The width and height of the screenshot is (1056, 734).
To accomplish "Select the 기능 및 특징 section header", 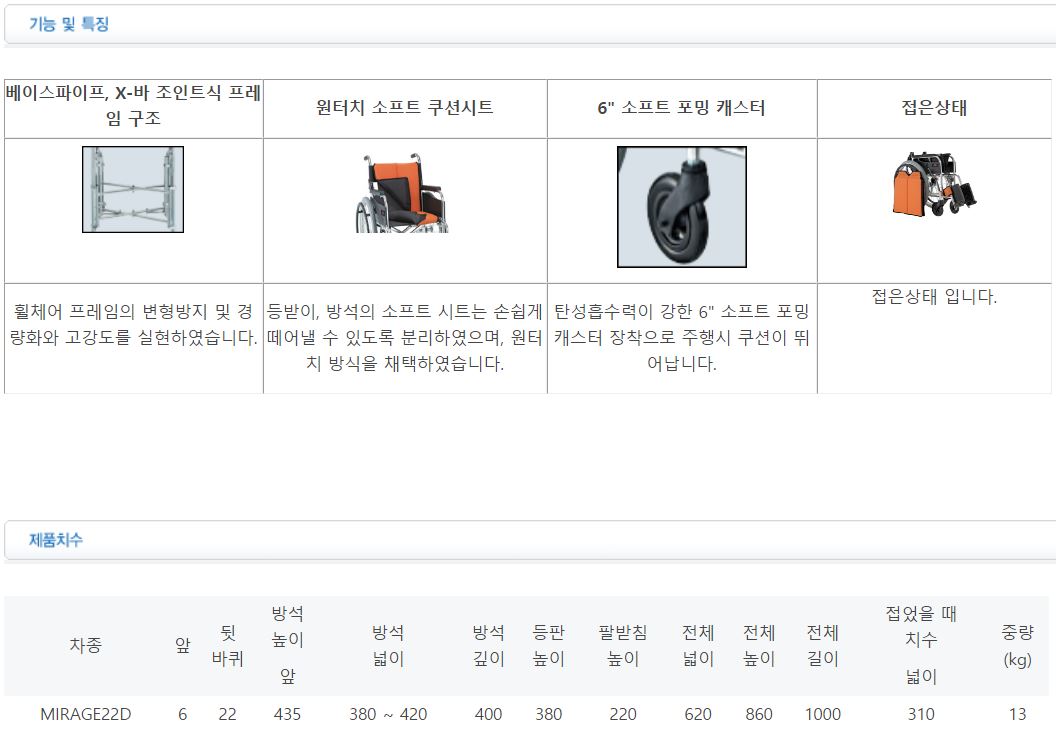I will point(69,25).
